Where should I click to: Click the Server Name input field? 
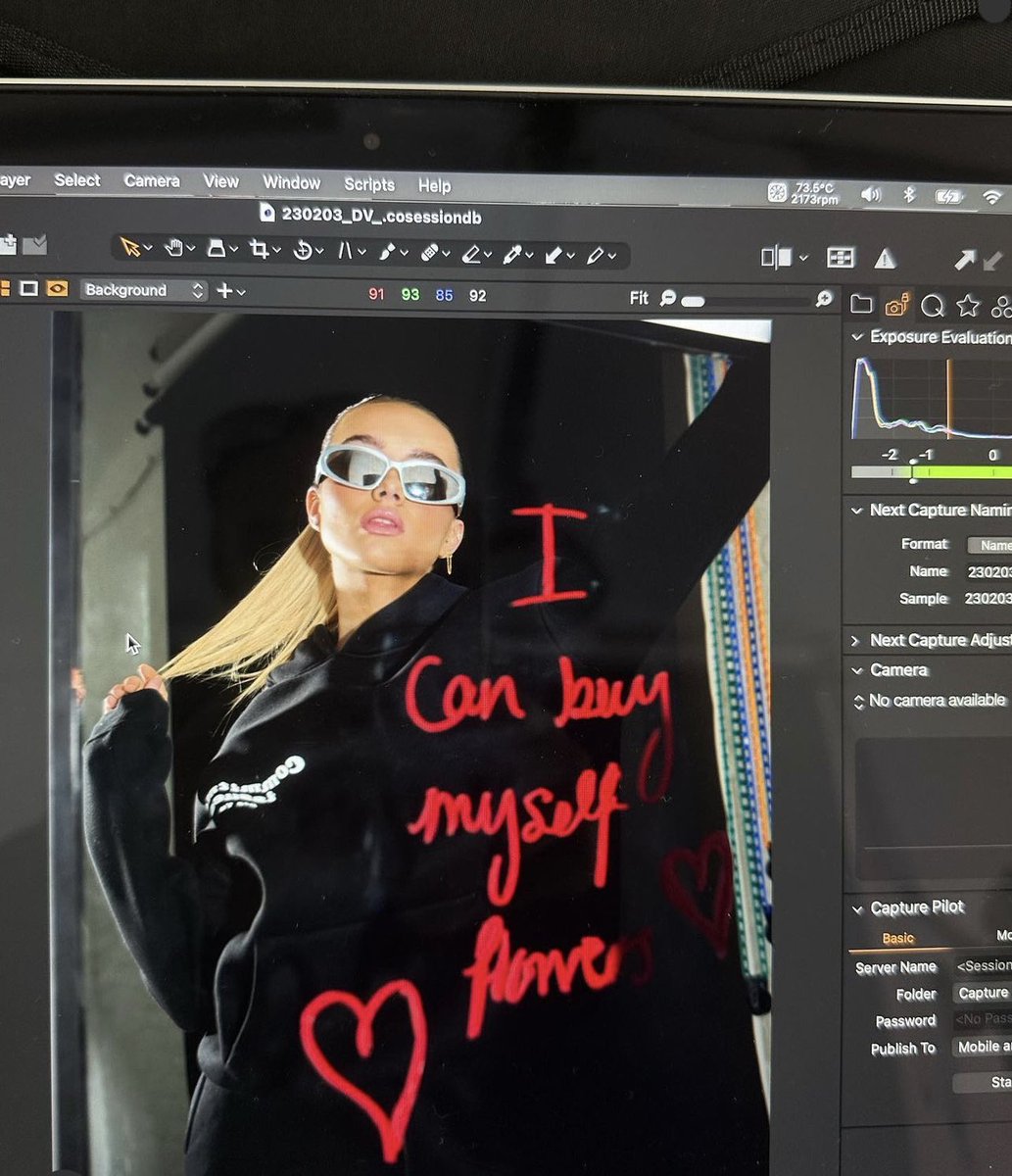[983, 965]
